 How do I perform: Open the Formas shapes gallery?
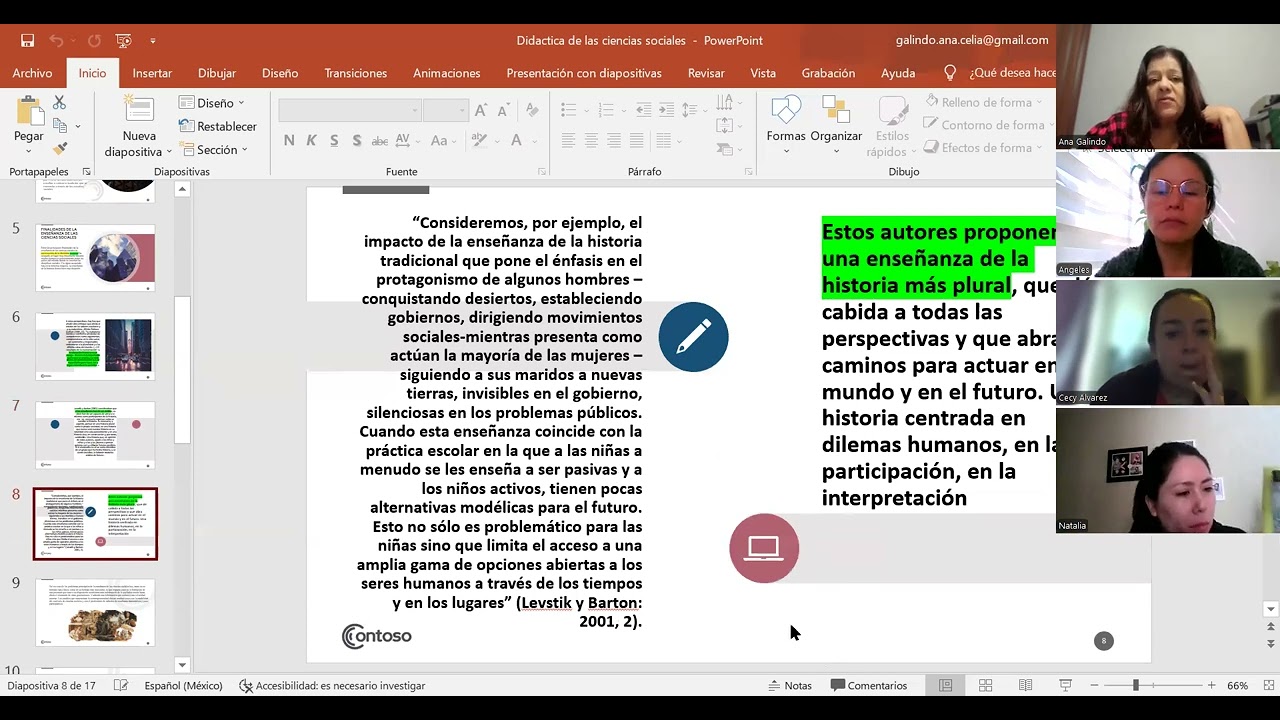[786, 125]
